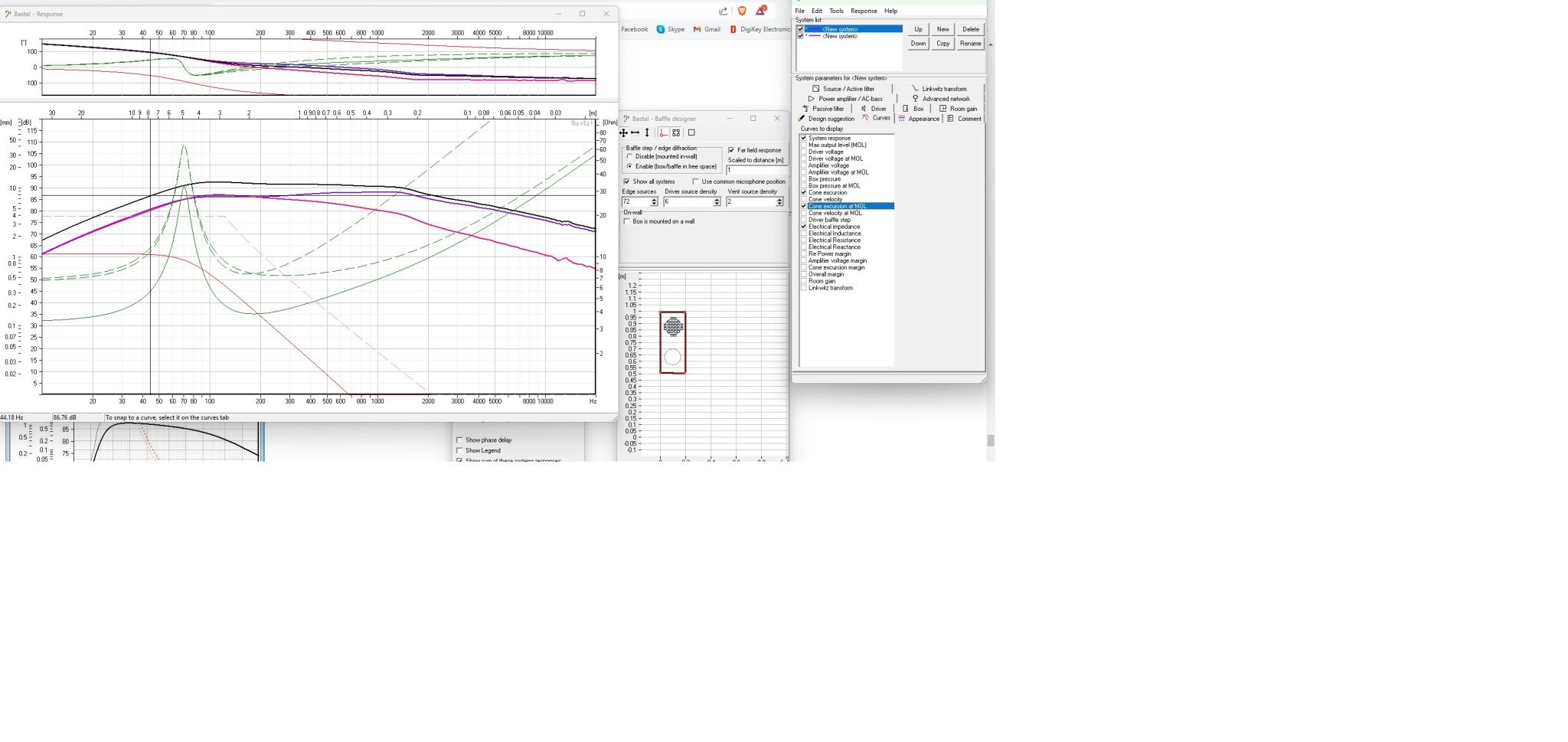Screen dimensions: 1568x742
Task: Toggle the red axis origin tool
Action: pos(664,132)
